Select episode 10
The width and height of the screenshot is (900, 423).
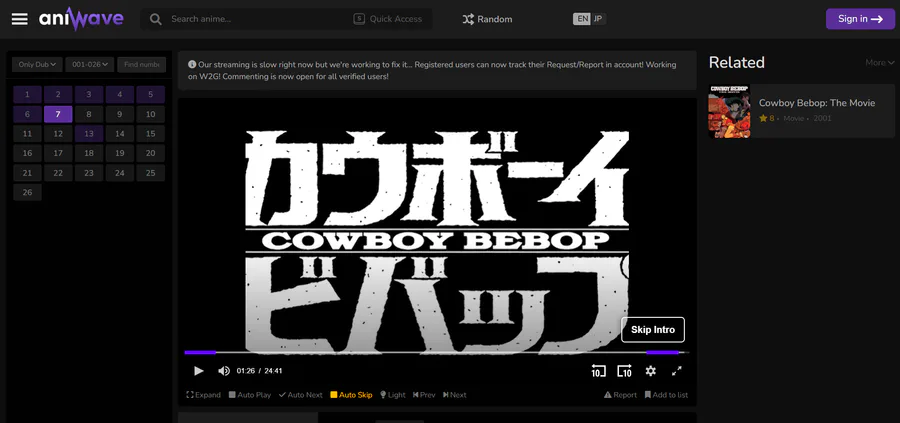(150, 114)
